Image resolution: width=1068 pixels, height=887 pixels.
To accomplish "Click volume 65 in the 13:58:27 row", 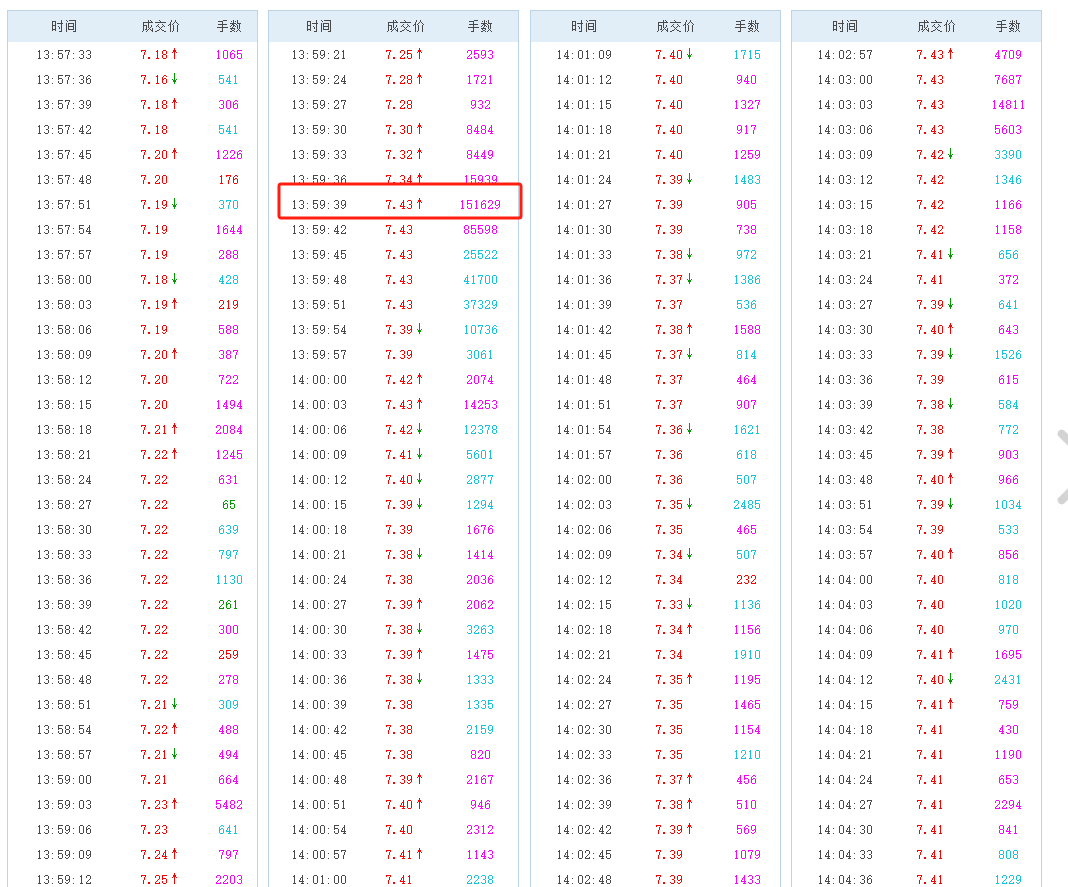I will [x=229, y=505].
